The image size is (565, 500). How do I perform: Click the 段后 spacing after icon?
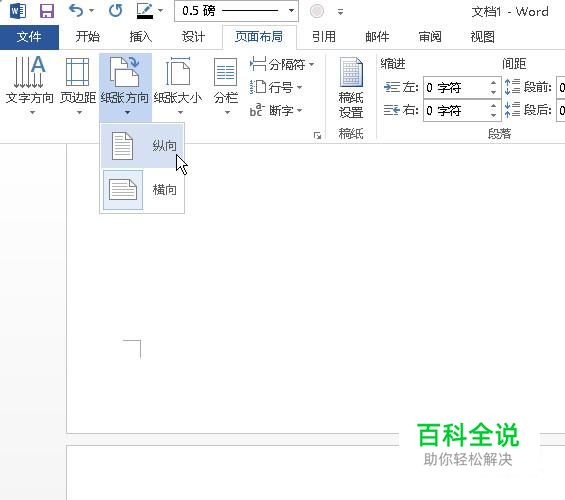pyautogui.click(x=512, y=110)
